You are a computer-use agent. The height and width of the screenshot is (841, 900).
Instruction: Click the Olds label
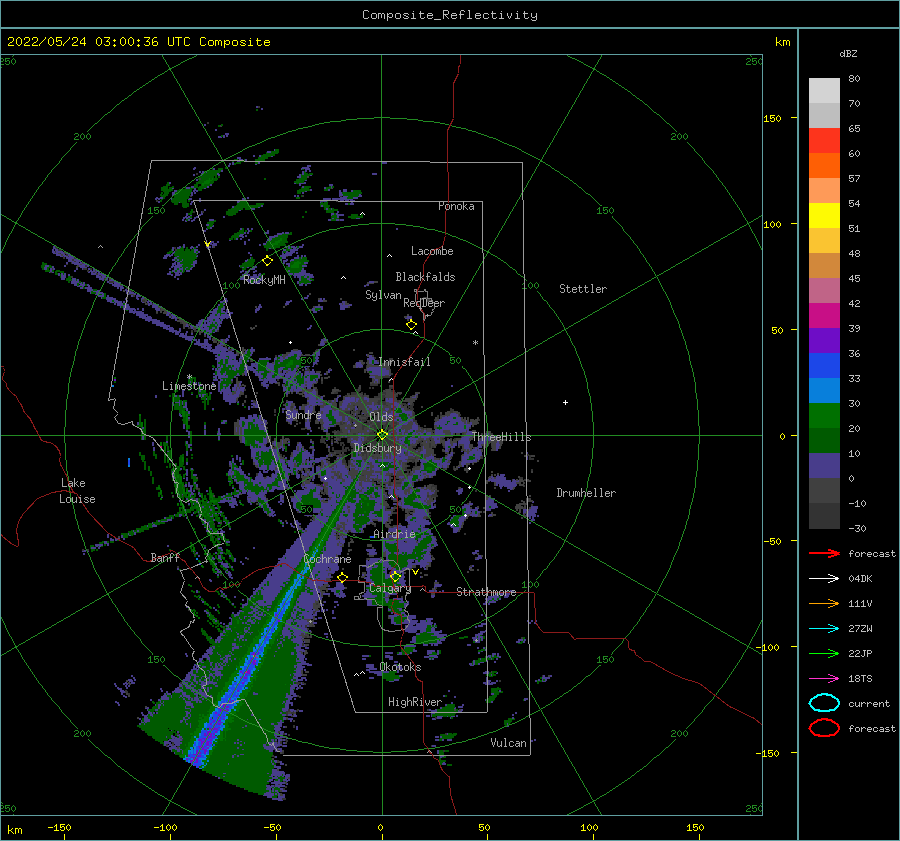[x=381, y=417]
